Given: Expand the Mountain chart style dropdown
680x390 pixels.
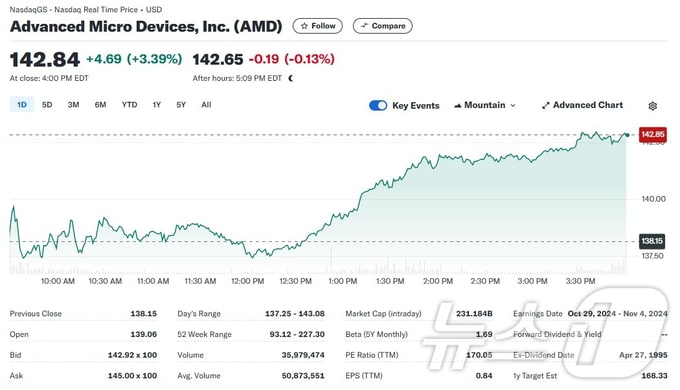Looking at the screenshot, I should [x=484, y=105].
